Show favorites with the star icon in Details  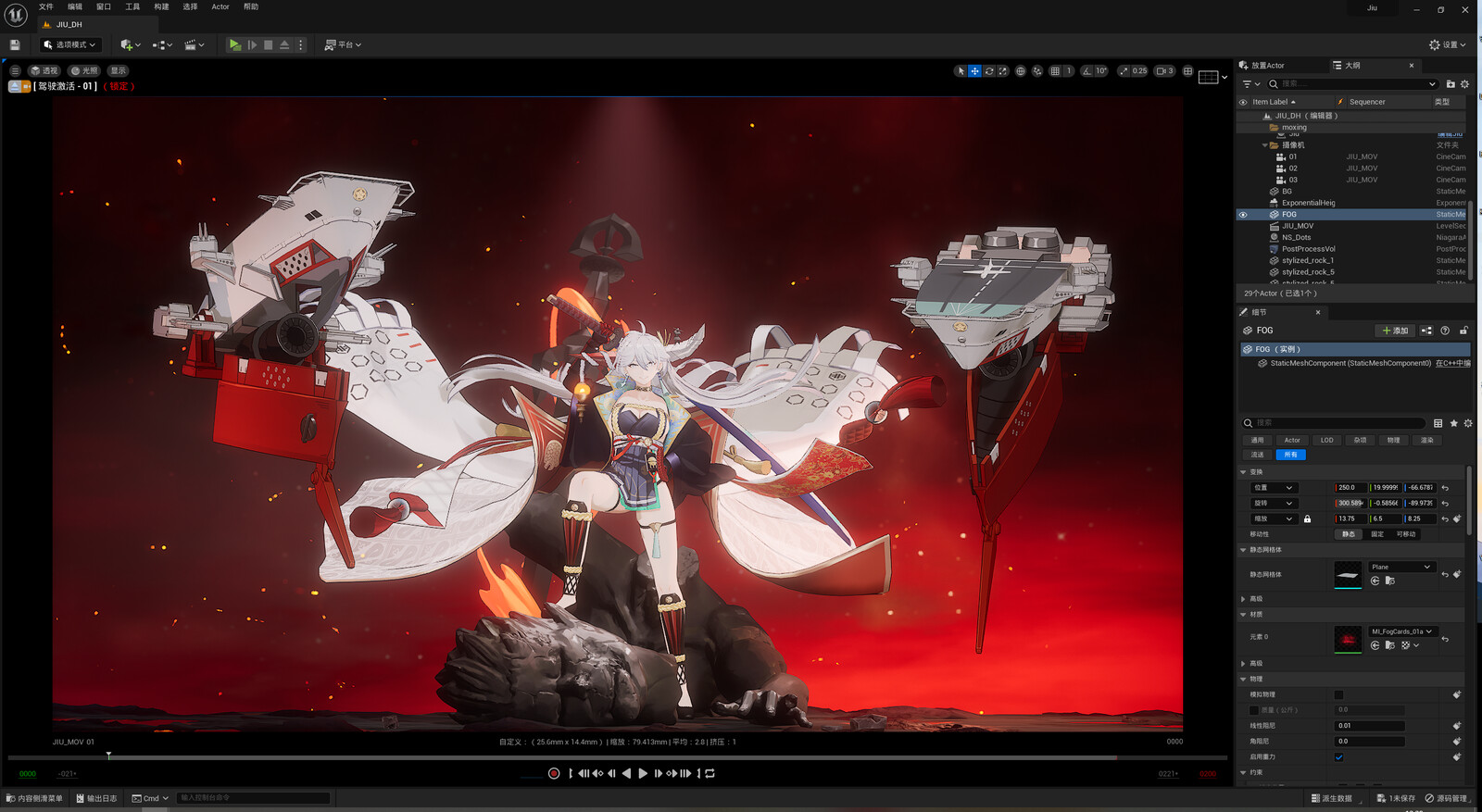click(x=1453, y=423)
